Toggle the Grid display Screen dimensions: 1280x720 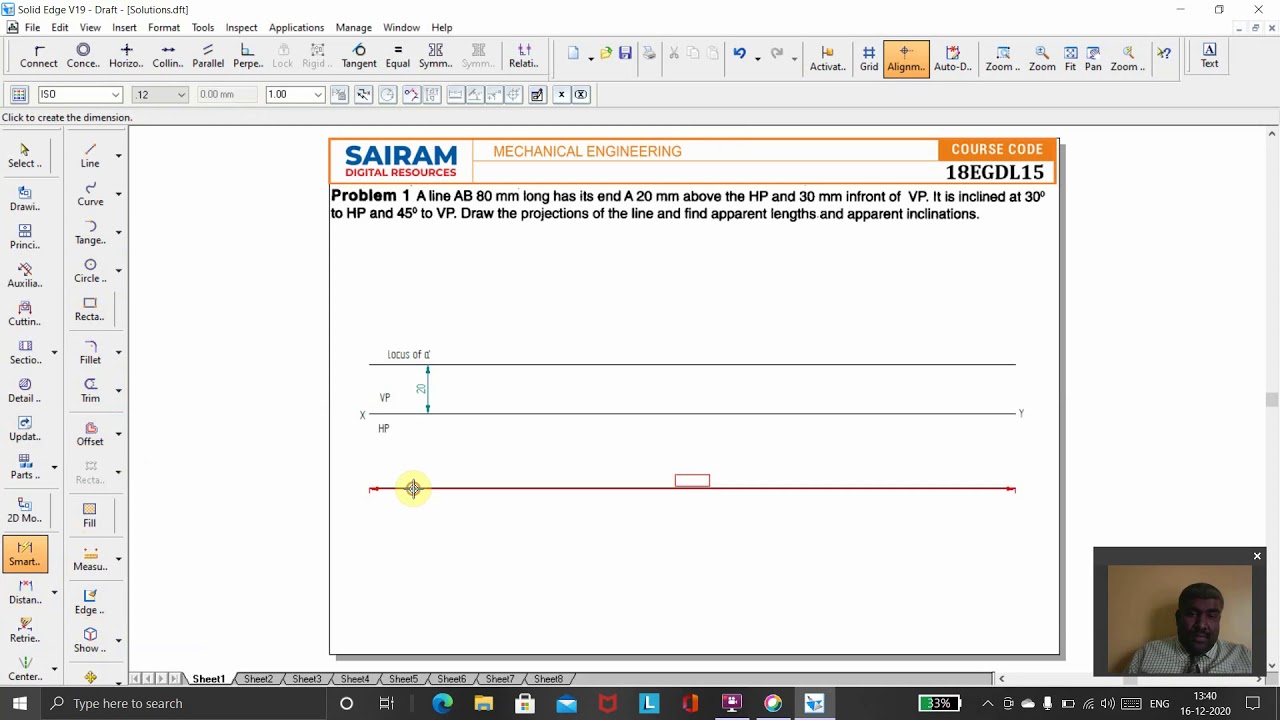pyautogui.click(x=869, y=58)
